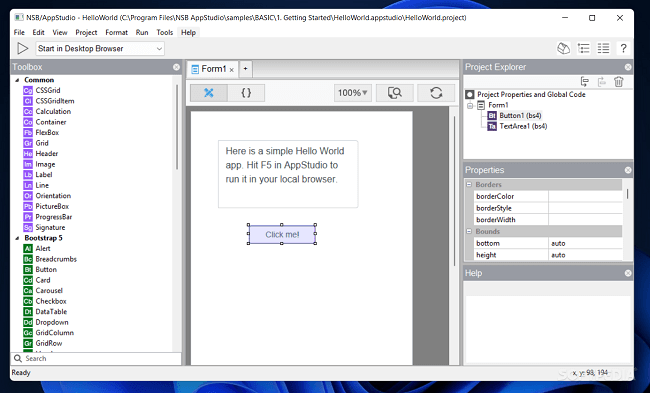The height and width of the screenshot is (393, 650).
Task: Select the GridColumn control
Action: pos(49,333)
